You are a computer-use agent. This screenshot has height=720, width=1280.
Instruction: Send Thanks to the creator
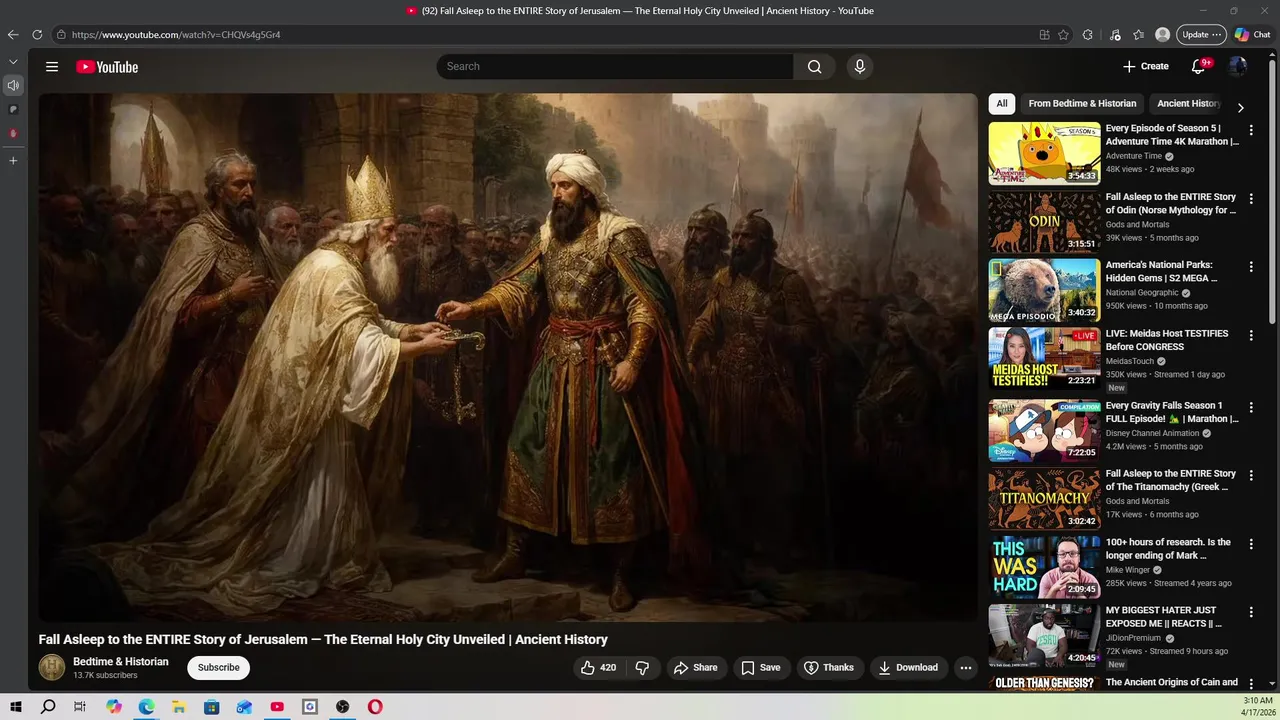coord(829,667)
